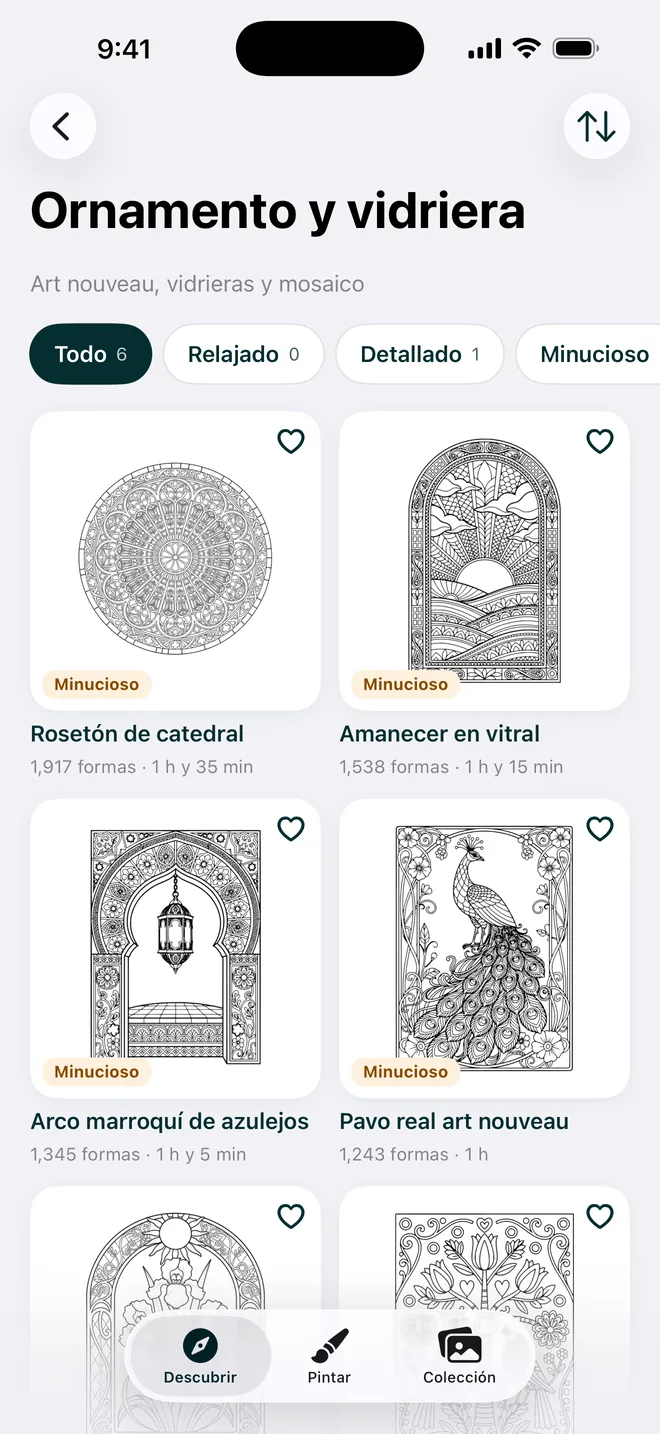Like the Pavo real art nouveau design
The image size is (660, 1434).
pos(600,828)
